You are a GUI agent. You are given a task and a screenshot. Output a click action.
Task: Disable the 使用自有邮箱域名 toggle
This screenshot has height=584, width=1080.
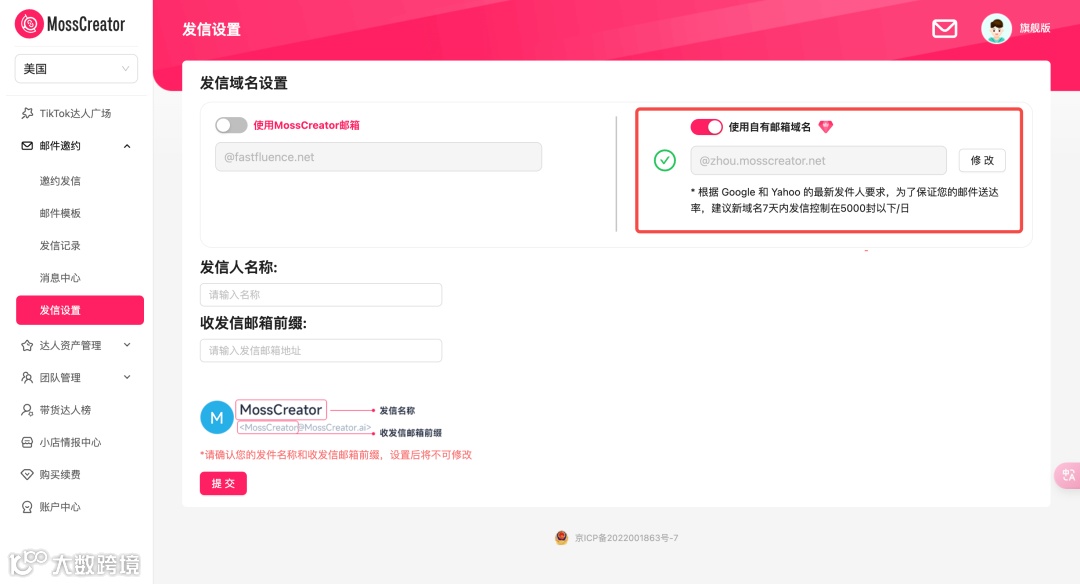click(x=706, y=127)
